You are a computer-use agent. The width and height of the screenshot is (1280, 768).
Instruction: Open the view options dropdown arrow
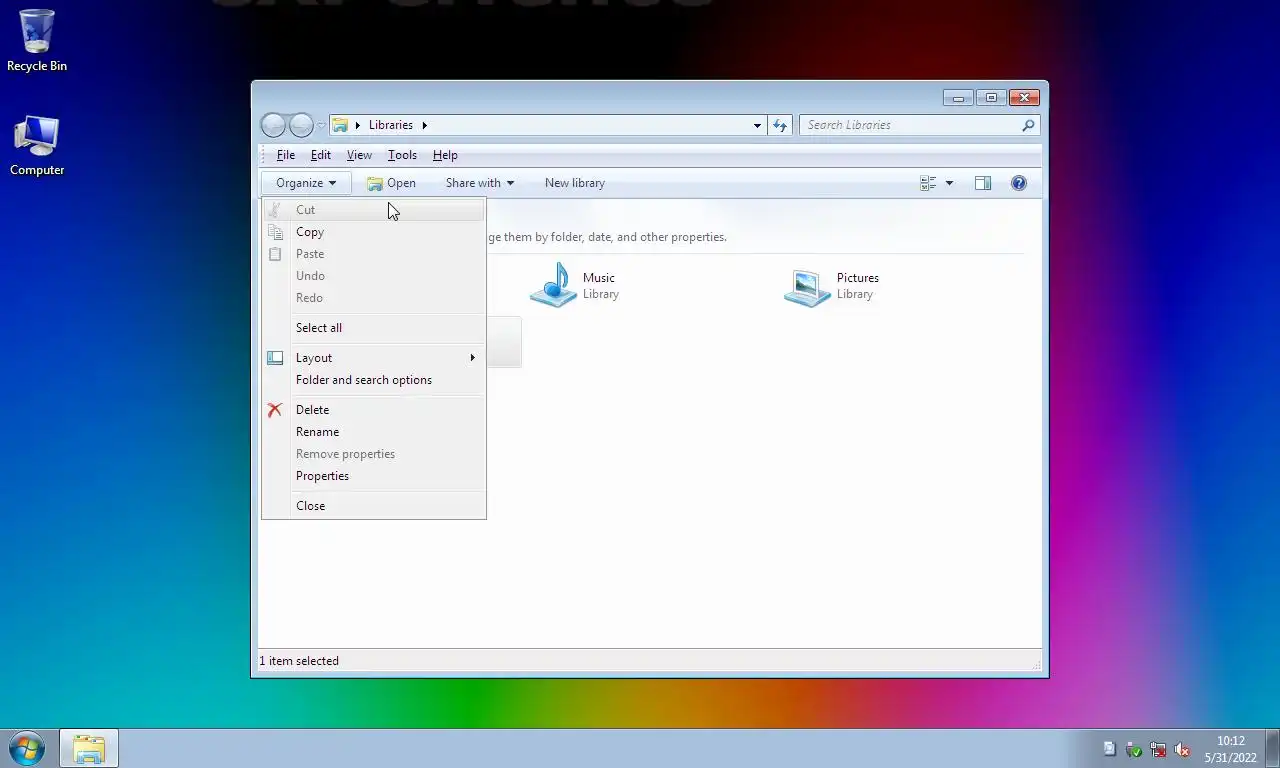[949, 183]
